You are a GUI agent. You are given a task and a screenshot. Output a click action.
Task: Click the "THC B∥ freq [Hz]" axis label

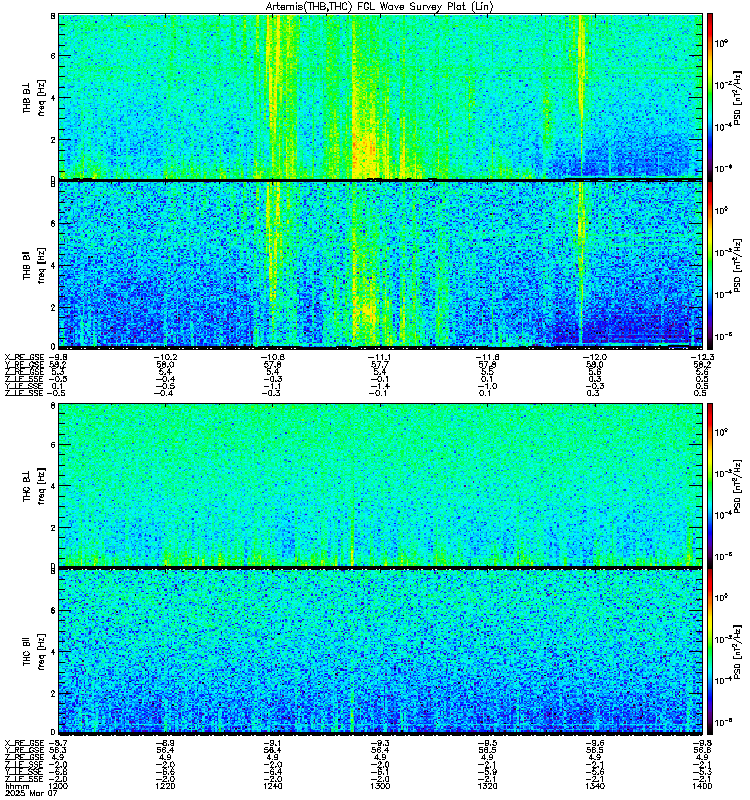[34, 652]
